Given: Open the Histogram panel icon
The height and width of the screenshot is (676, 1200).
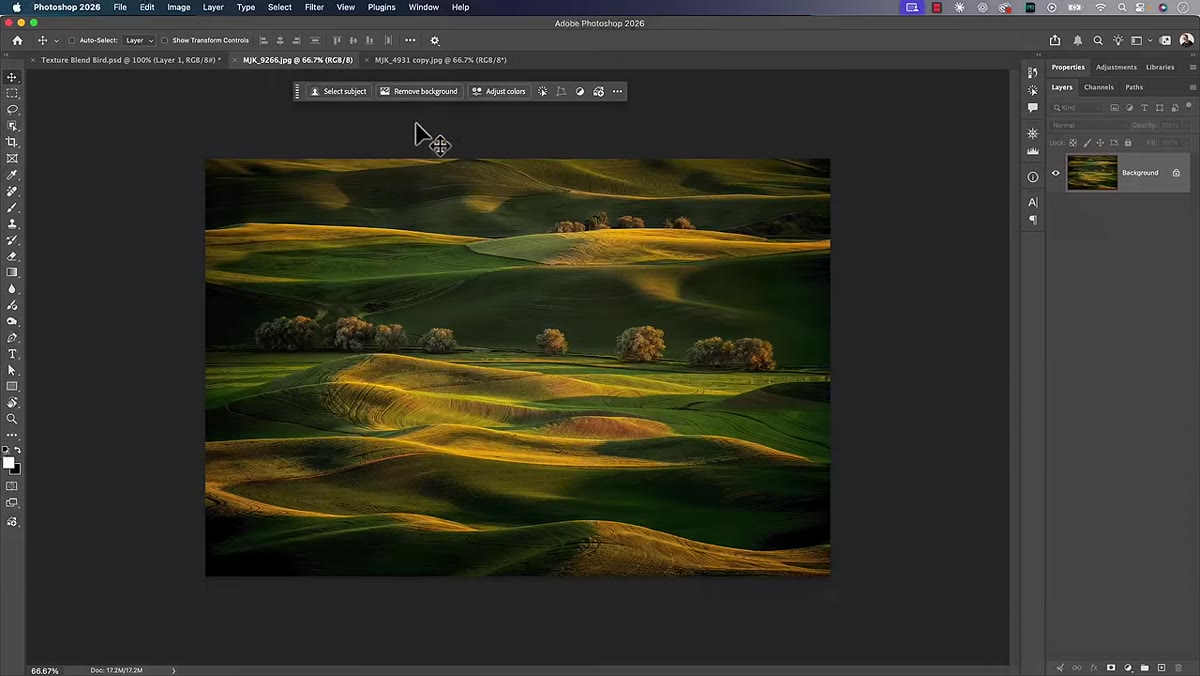Looking at the screenshot, I should tap(1033, 151).
